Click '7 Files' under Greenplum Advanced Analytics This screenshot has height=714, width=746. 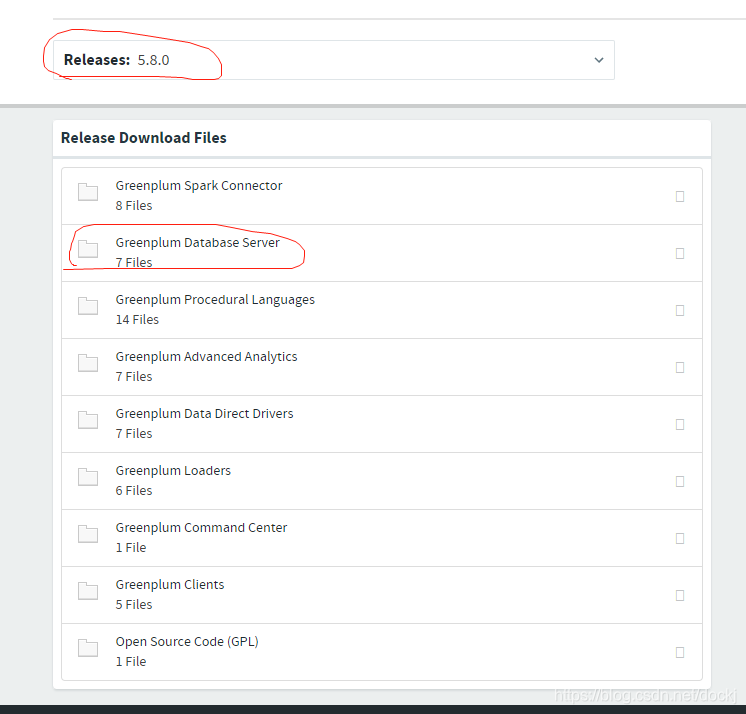click(134, 377)
